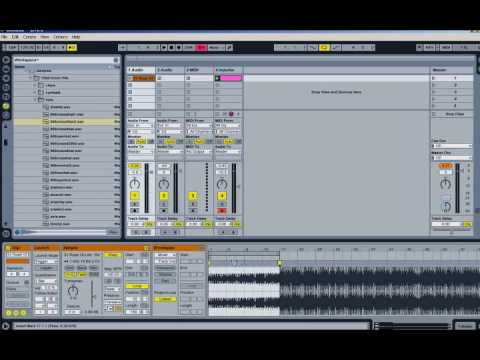Toggle the yellow metronome button

pos(72,48)
